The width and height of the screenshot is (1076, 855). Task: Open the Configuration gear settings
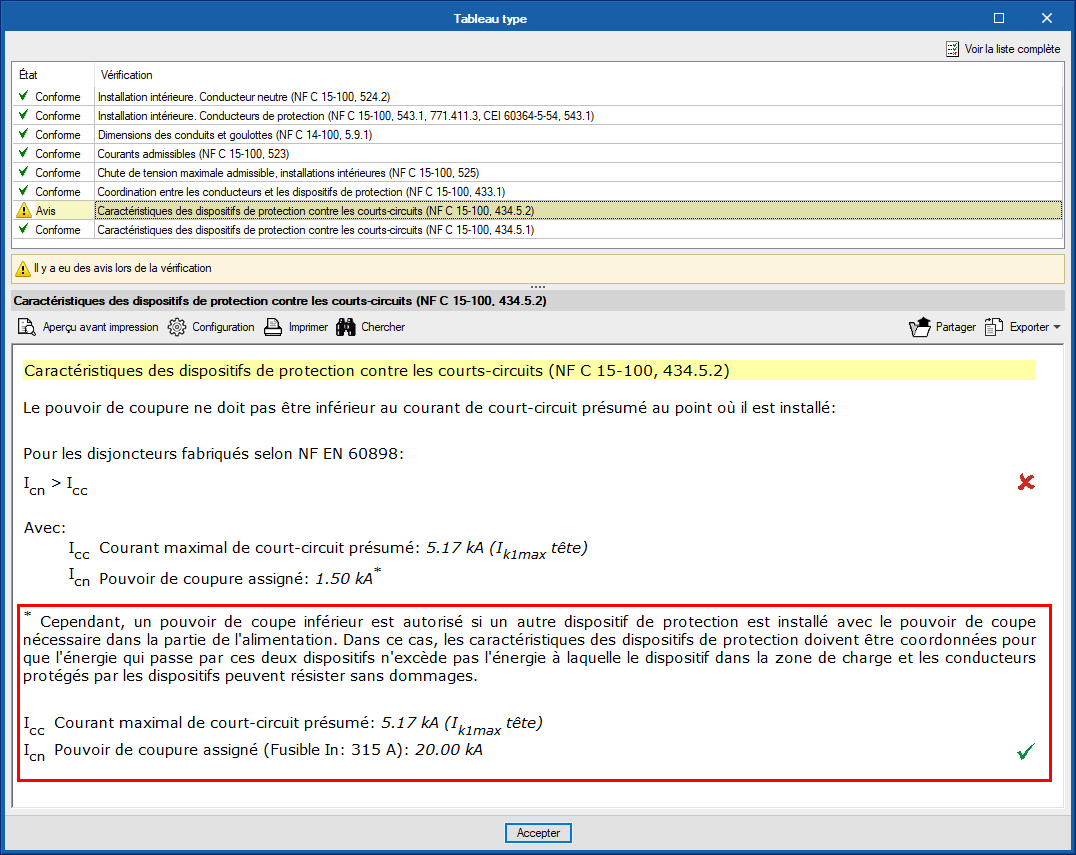pos(177,327)
